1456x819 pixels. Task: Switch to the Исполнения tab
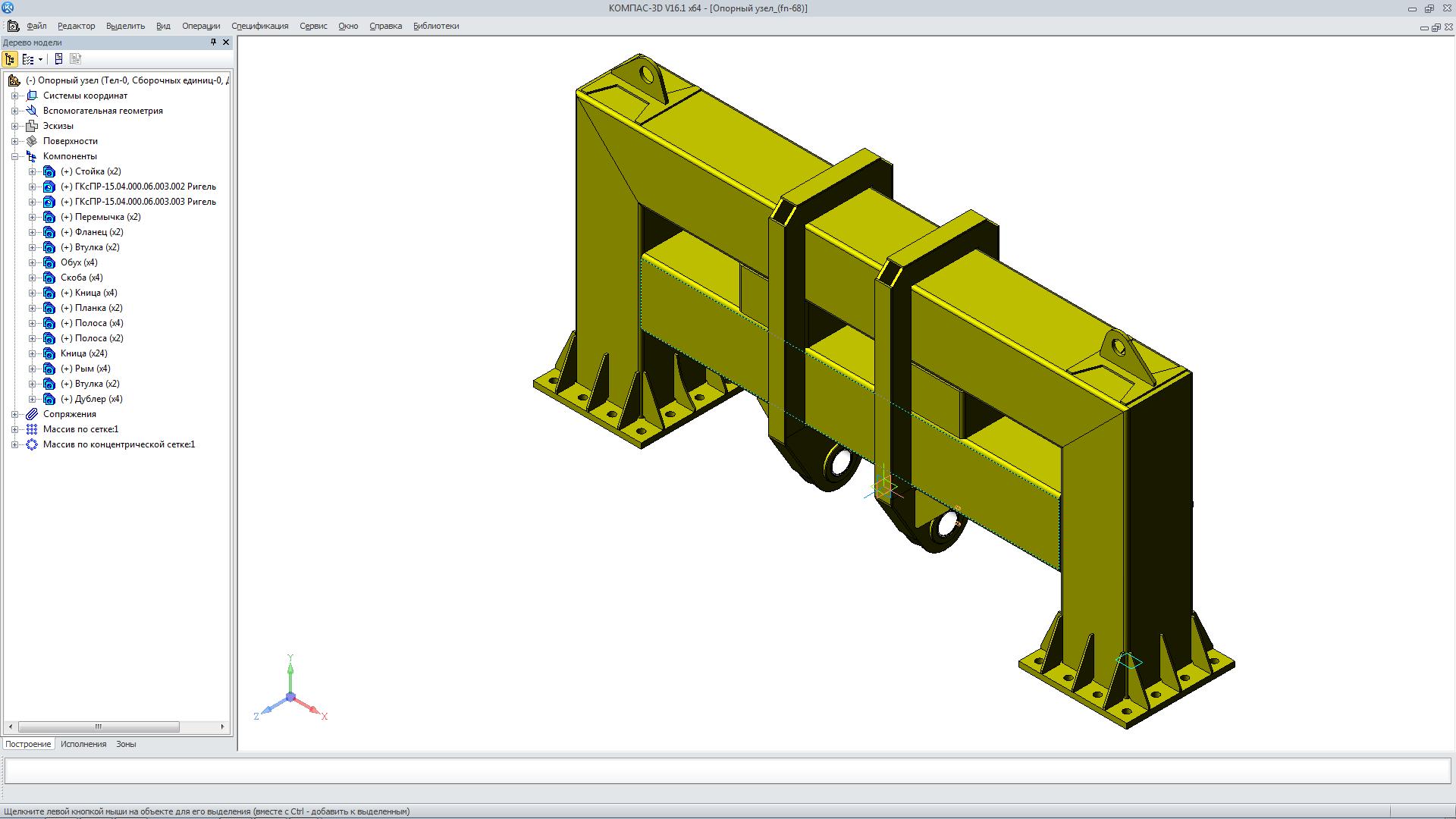(83, 744)
